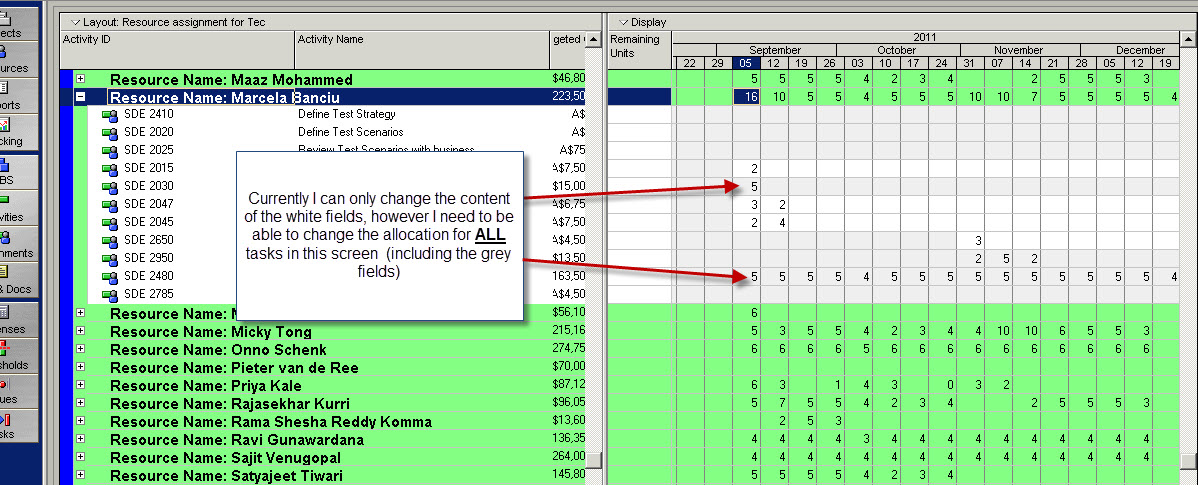The image size is (1198, 485).
Task: Click the assignment icon beside SDE 2785
Action: 109,295
